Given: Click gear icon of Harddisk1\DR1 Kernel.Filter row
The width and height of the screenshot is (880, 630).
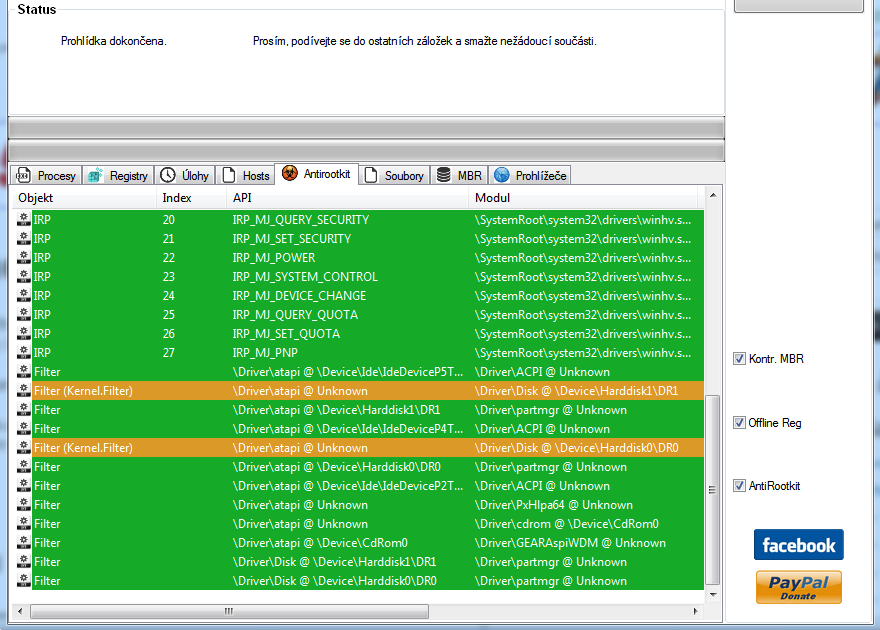Looking at the screenshot, I should click(24, 390).
